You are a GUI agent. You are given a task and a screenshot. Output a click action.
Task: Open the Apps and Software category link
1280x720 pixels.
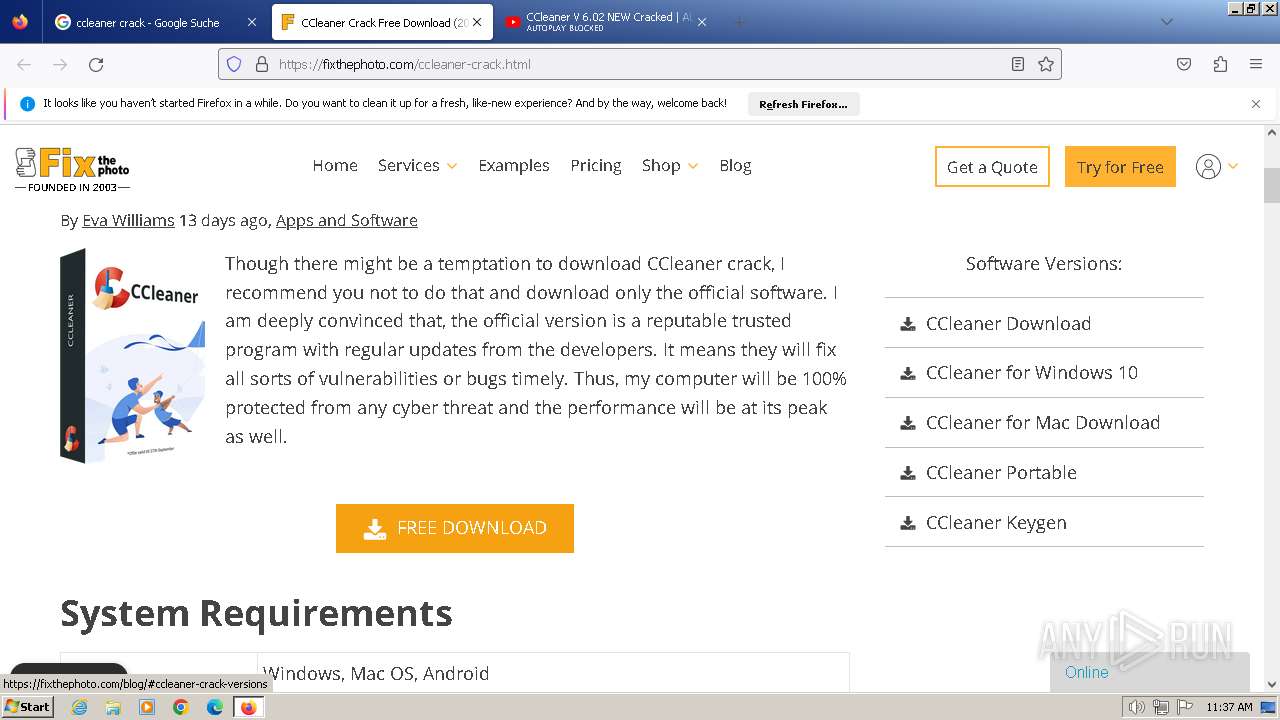click(x=347, y=220)
